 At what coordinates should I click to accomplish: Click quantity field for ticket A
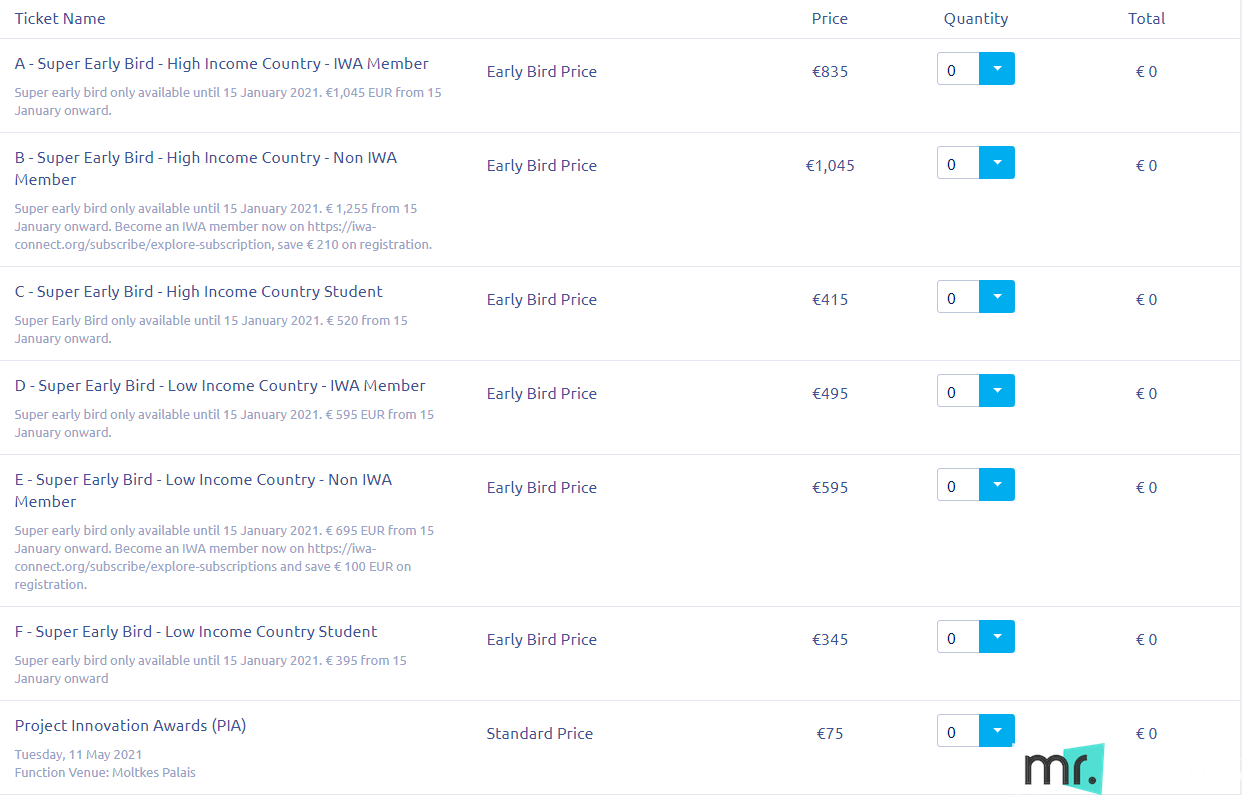(x=958, y=69)
